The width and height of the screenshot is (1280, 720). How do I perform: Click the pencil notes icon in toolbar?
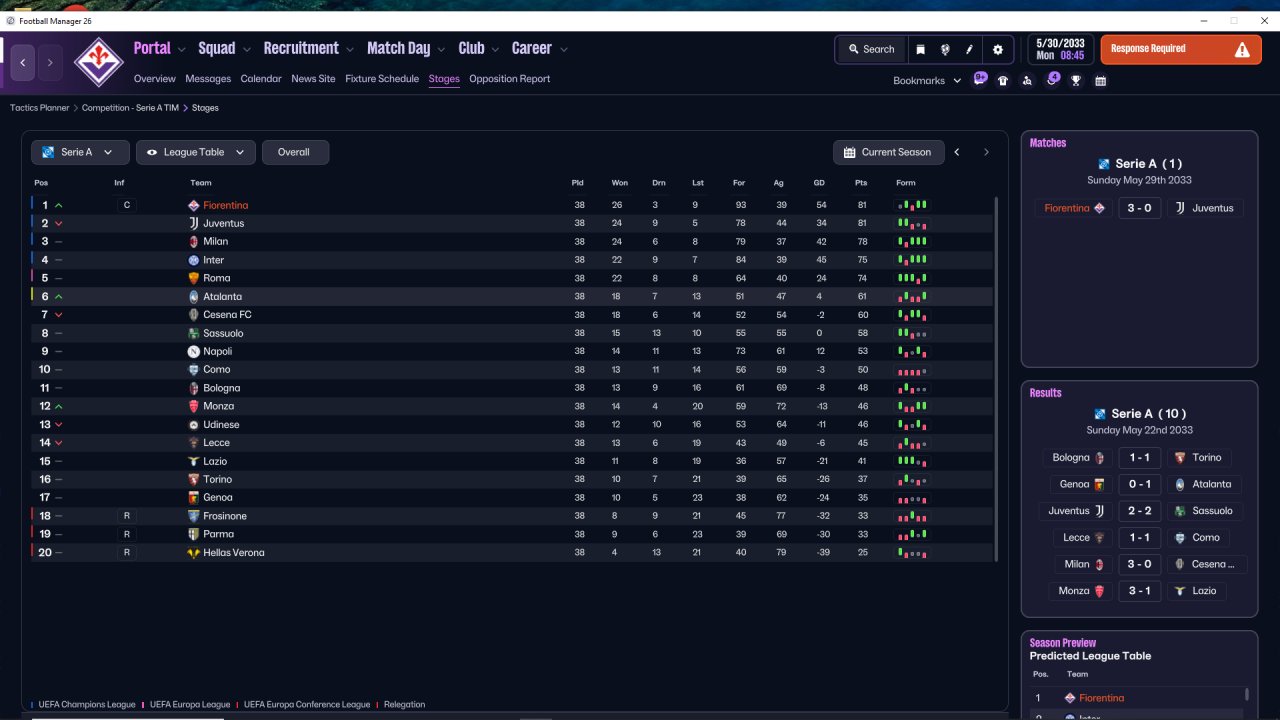point(969,49)
